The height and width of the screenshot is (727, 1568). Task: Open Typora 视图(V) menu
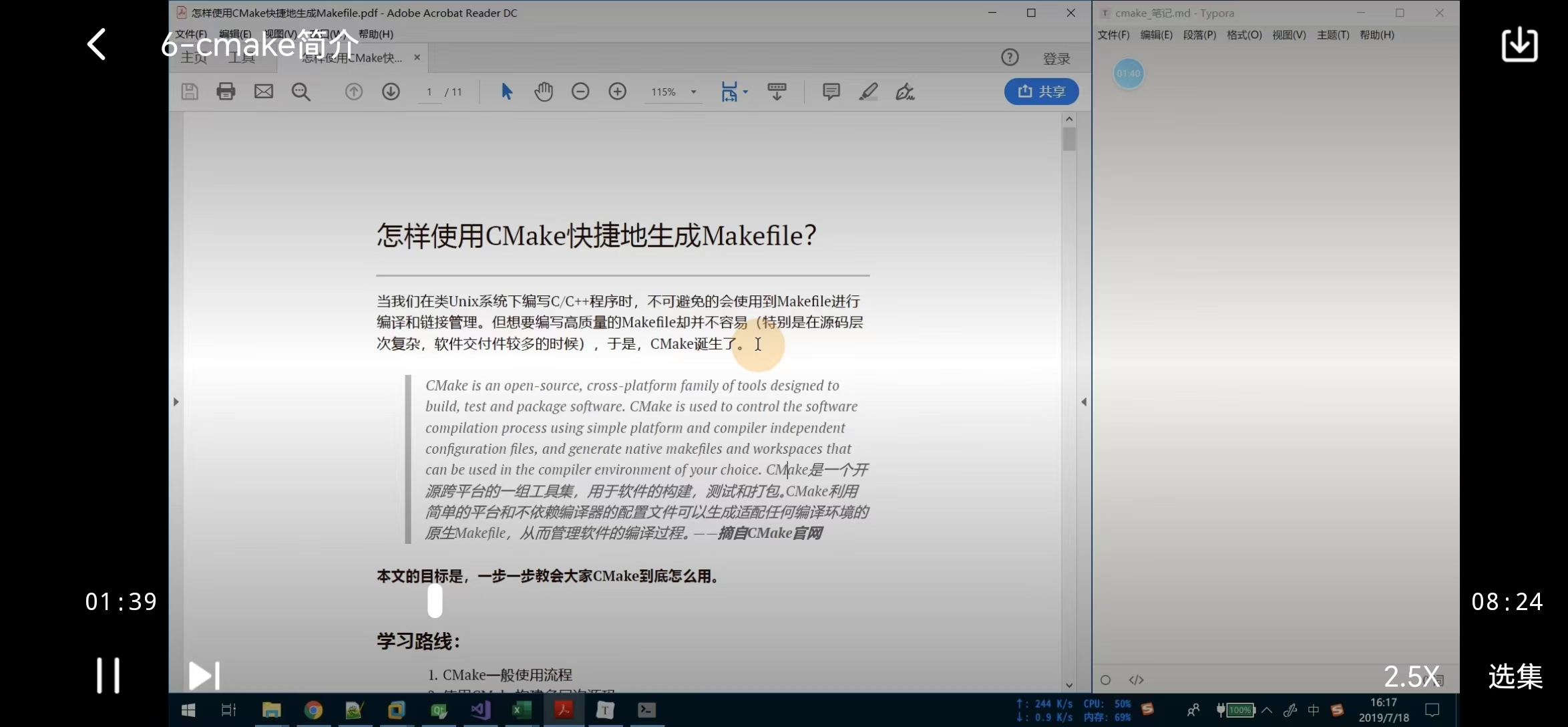pos(1289,35)
